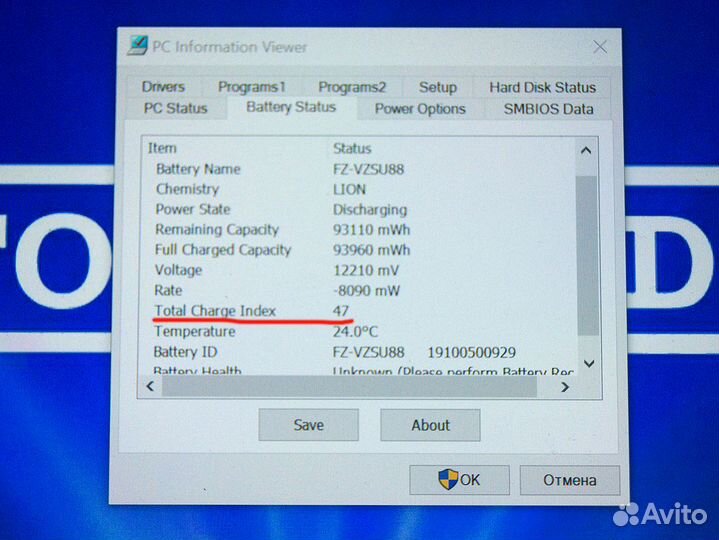
Task: Click the PC Information Viewer title bar icon
Action: pyautogui.click(x=137, y=46)
